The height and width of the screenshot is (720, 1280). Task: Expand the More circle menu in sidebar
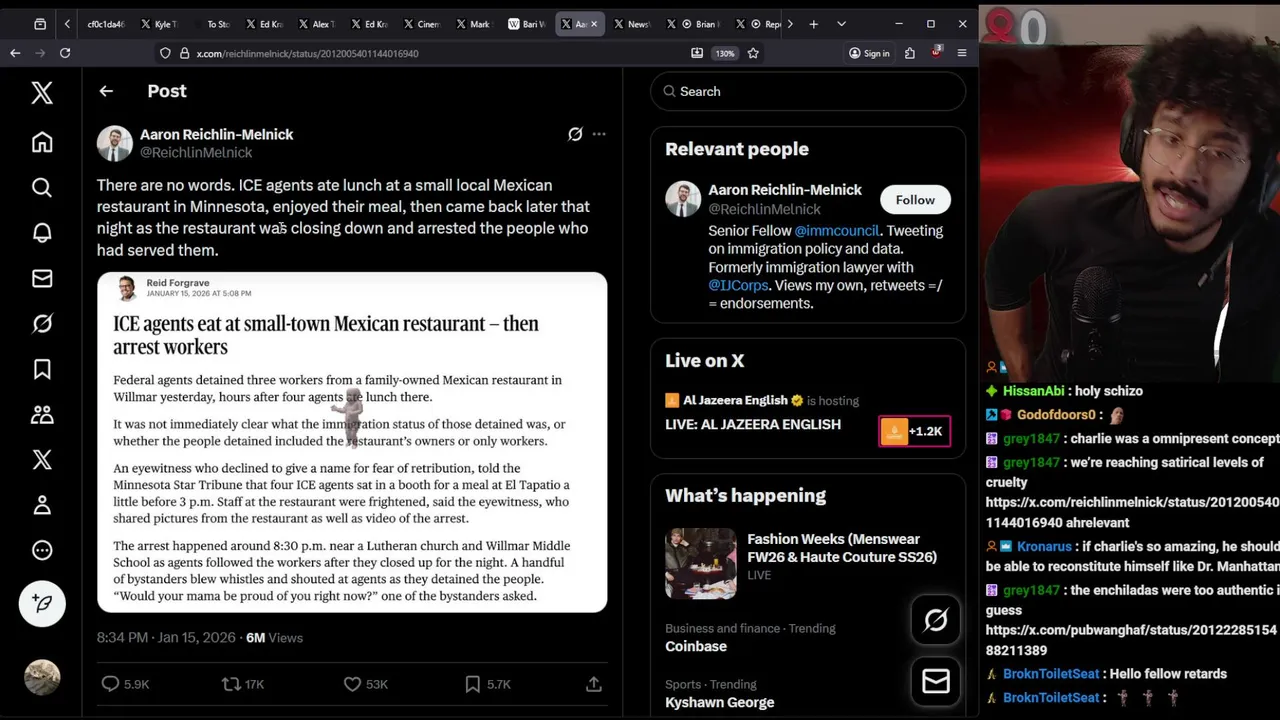[42, 550]
